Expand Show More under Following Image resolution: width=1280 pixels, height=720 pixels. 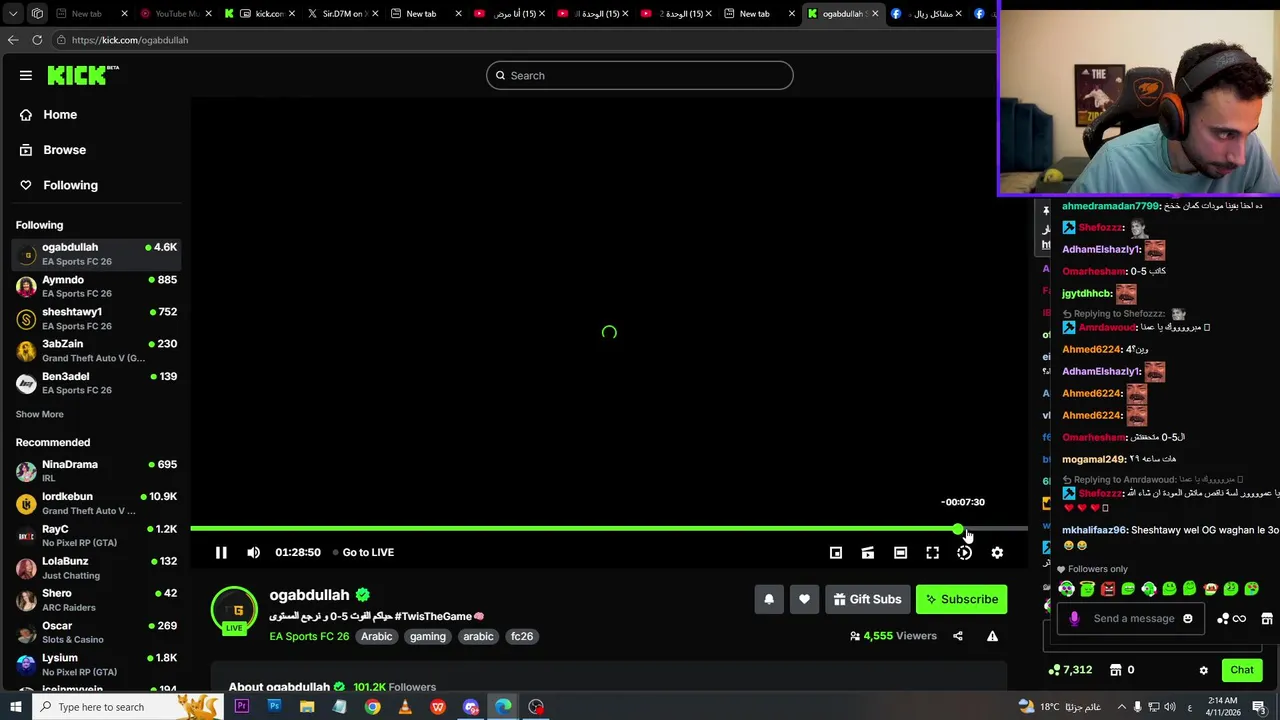[x=39, y=414]
